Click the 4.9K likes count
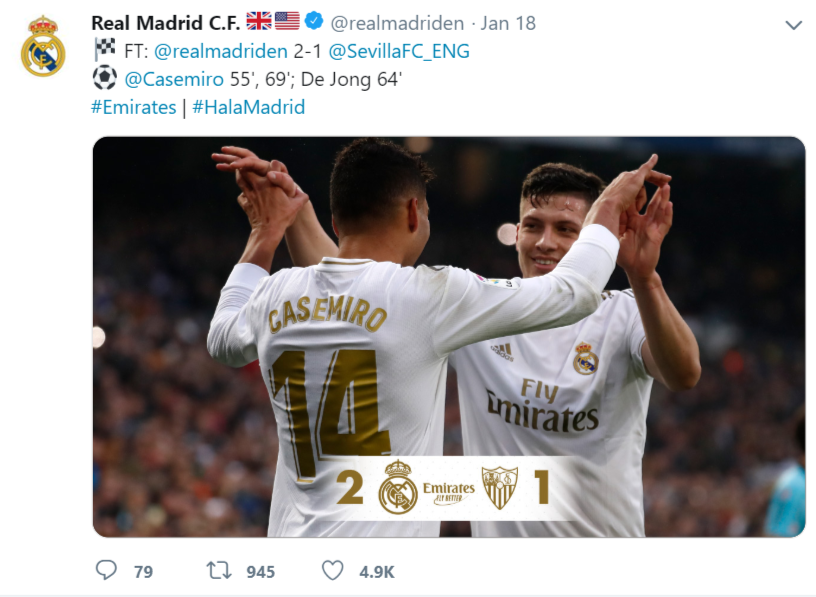The image size is (816, 597). (377, 571)
